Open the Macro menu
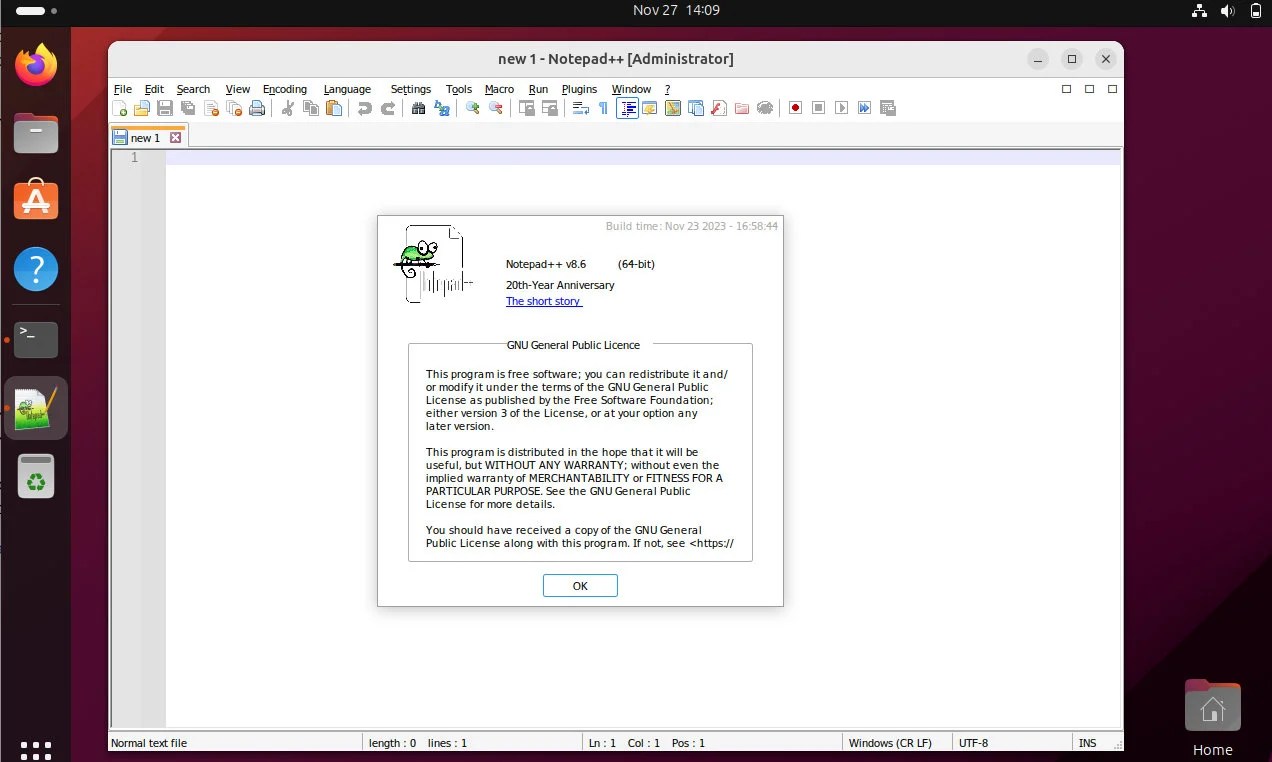 pyautogui.click(x=499, y=89)
